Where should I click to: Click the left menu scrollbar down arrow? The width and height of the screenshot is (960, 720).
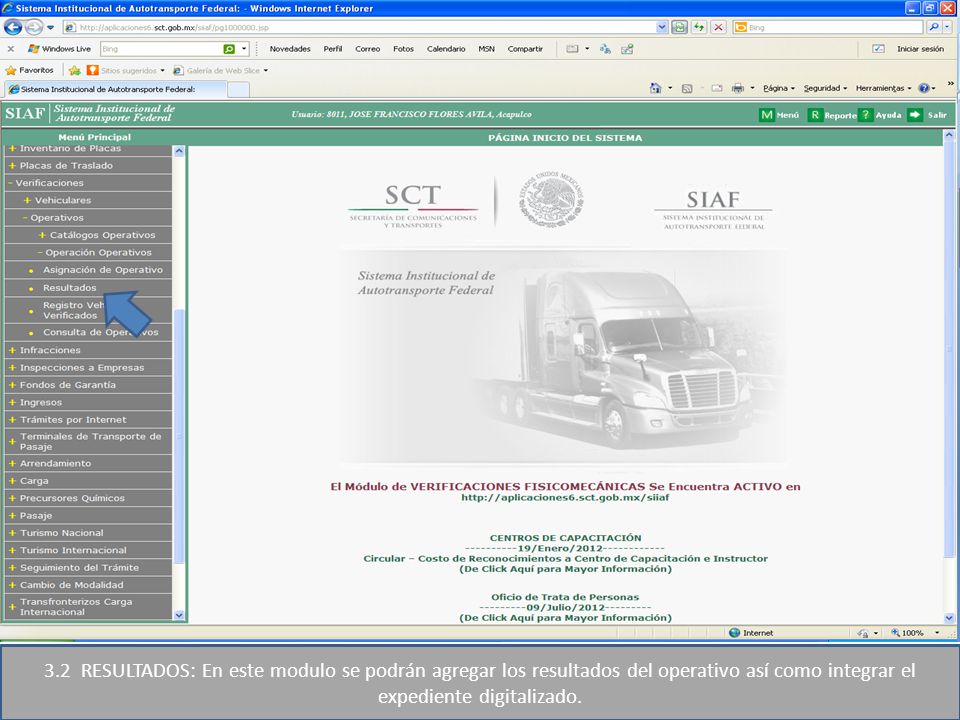[x=179, y=615]
